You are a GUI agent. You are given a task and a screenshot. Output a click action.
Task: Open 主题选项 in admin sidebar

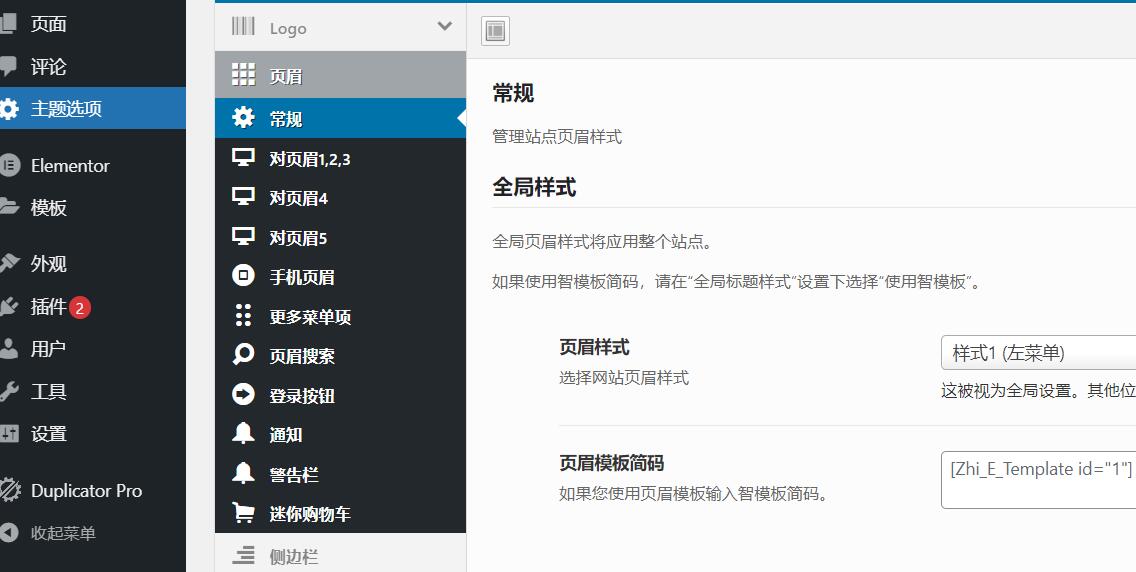[93, 108]
